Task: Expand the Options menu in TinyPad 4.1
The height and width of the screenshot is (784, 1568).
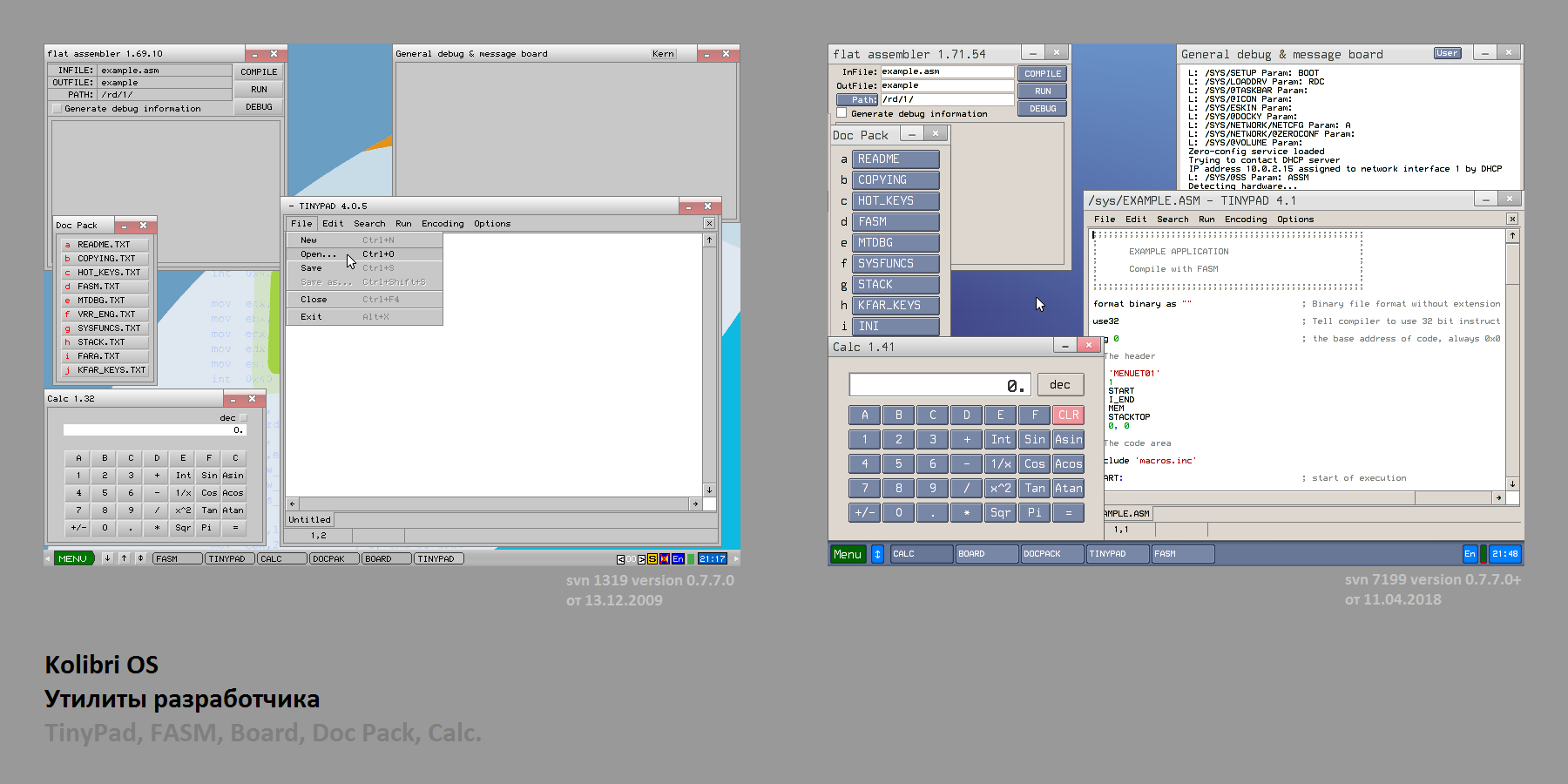Action: (x=1294, y=220)
